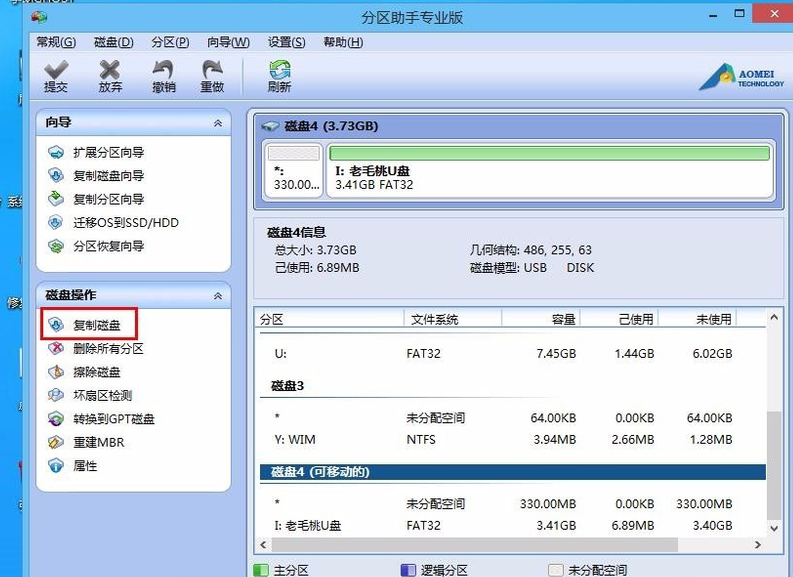Image resolution: width=793 pixels, height=577 pixels.
Task: Select I: 老毛桃U盘 partition block in disk map
Action: (x=550, y=170)
